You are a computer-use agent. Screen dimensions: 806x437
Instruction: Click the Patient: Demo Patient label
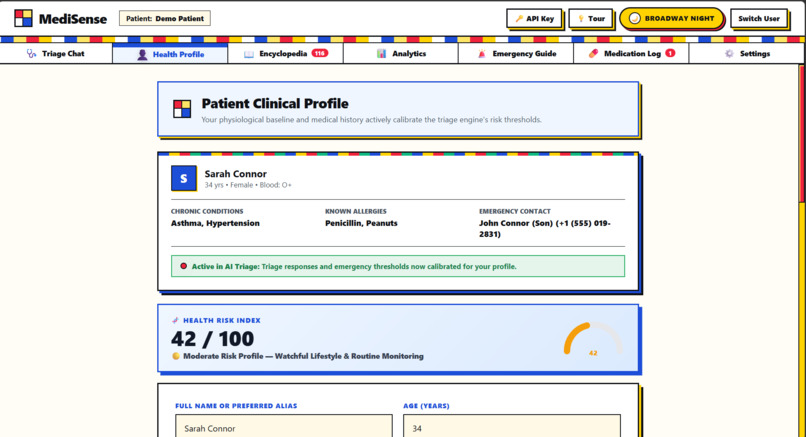tap(164, 19)
